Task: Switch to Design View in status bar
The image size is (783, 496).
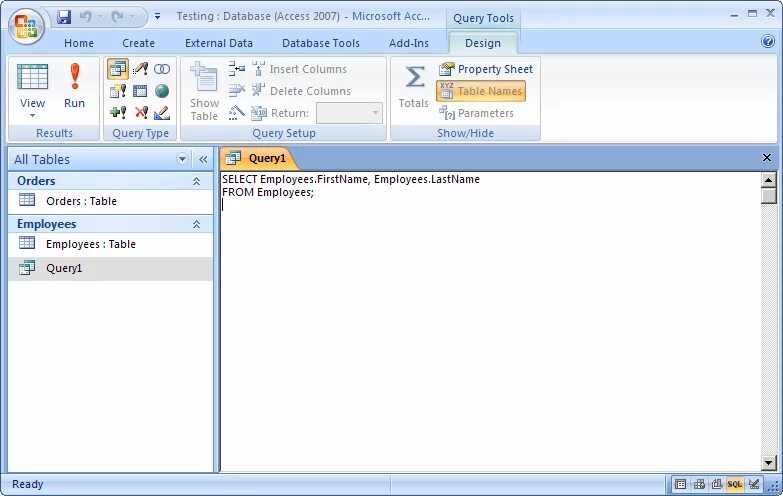Action: [754, 484]
